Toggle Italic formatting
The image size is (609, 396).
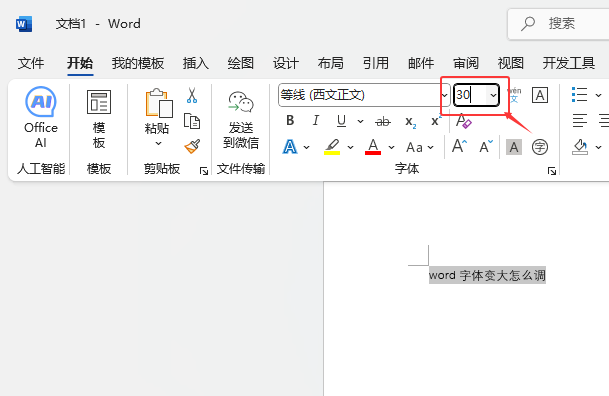click(316, 121)
